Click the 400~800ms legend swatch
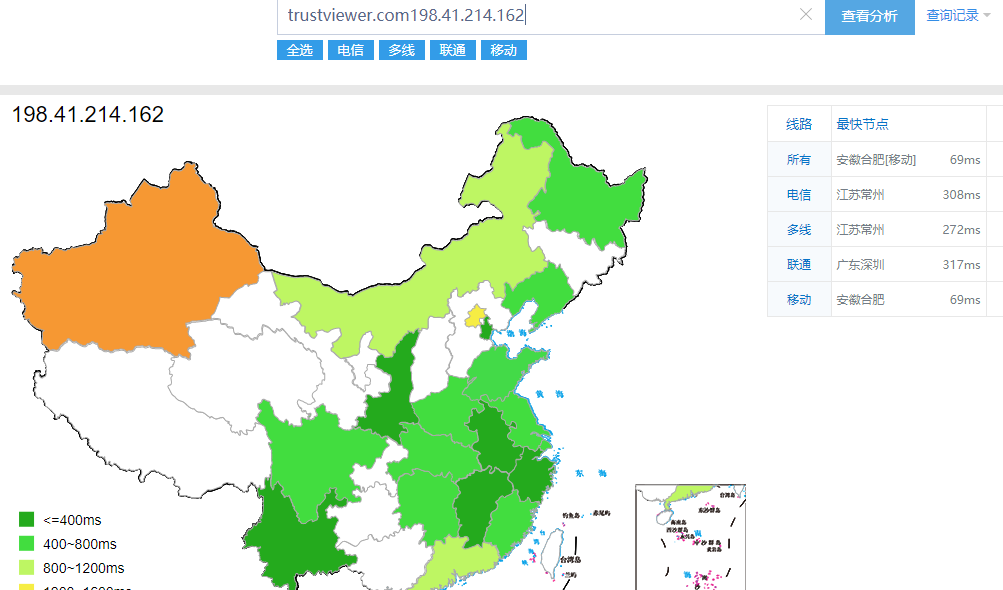1003x590 pixels. pyautogui.click(x=27, y=544)
